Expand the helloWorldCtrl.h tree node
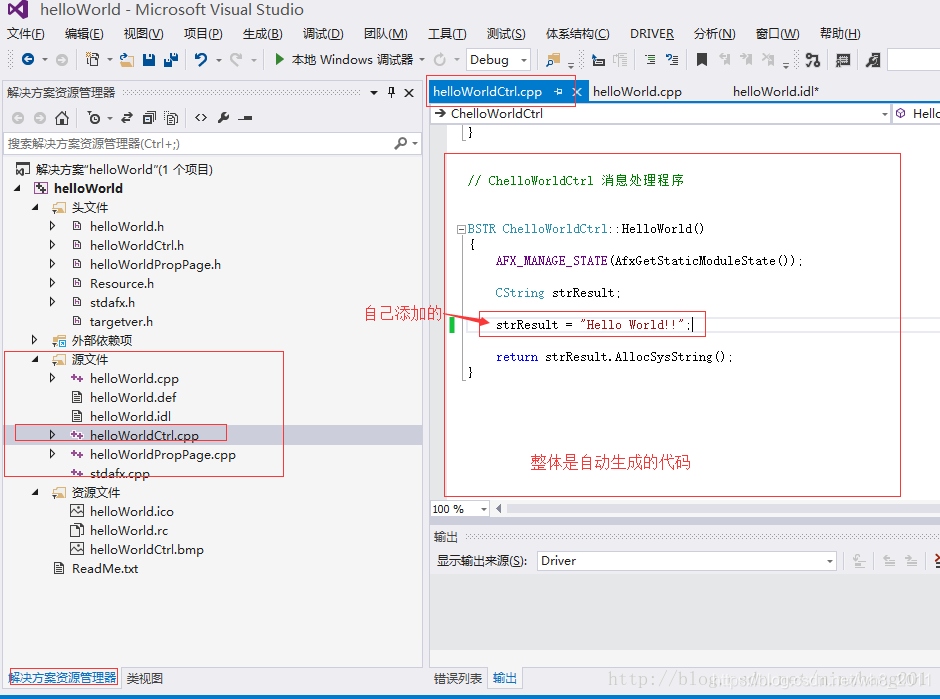This screenshot has width=940, height=699. coord(53,245)
